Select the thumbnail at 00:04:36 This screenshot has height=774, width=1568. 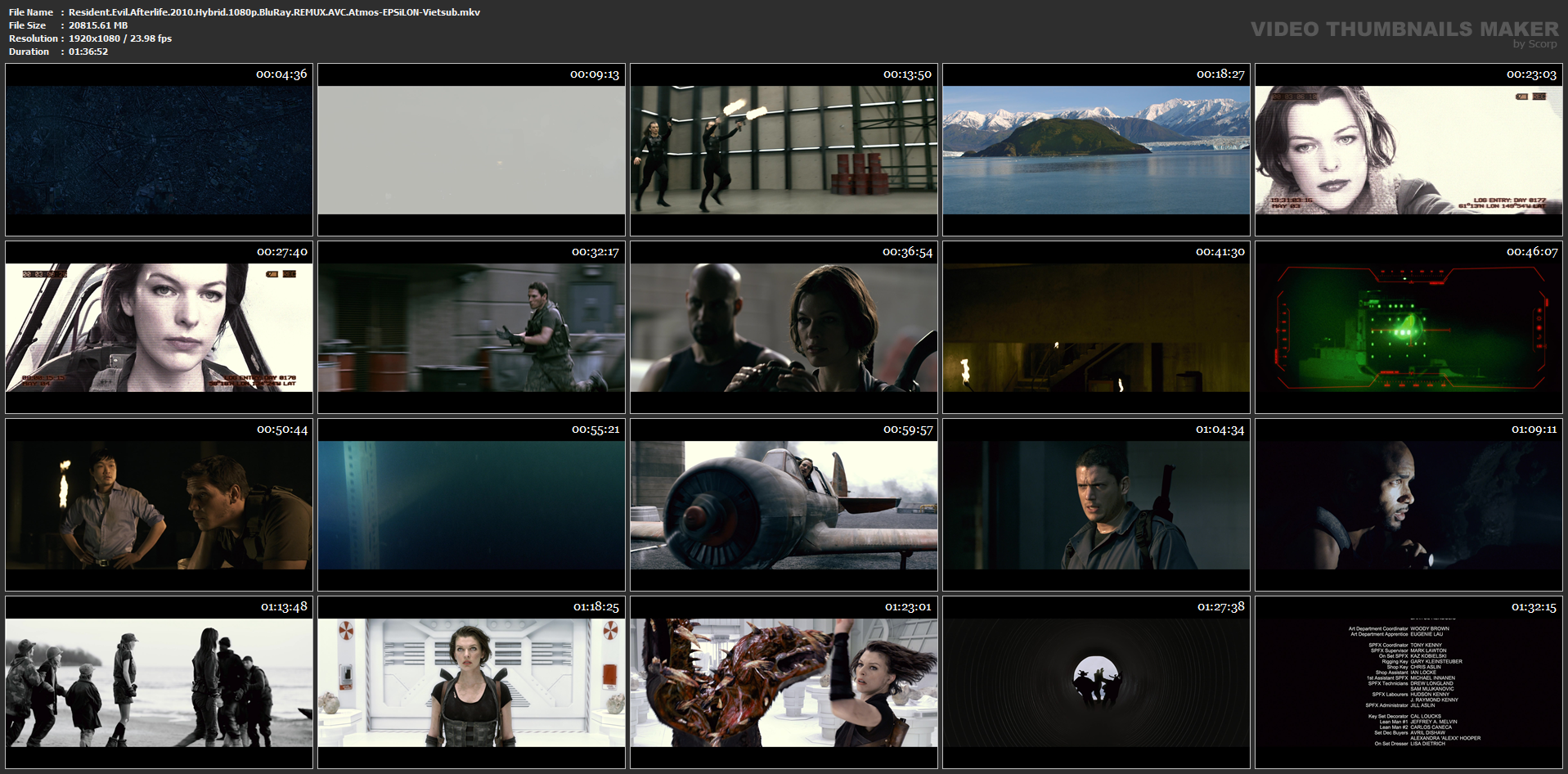click(x=159, y=150)
